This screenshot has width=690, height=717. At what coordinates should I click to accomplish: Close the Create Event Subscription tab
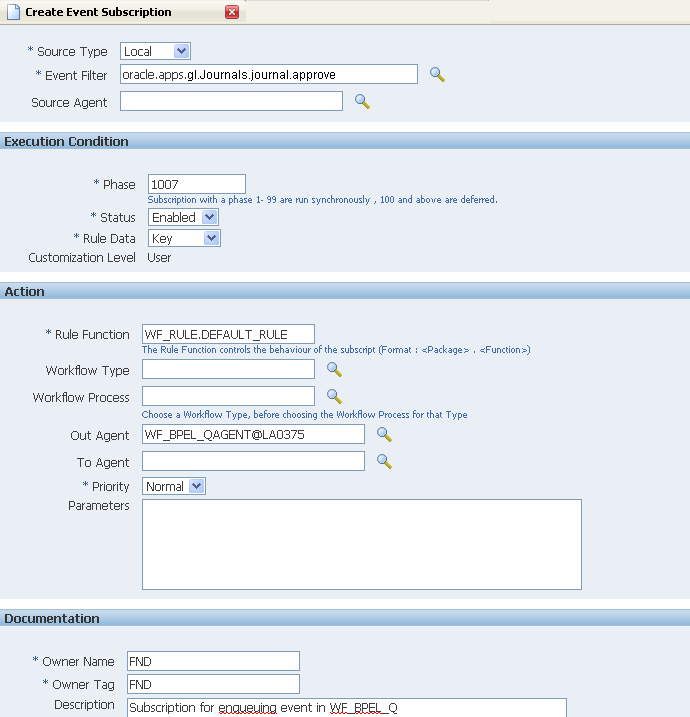coord(232,12)
